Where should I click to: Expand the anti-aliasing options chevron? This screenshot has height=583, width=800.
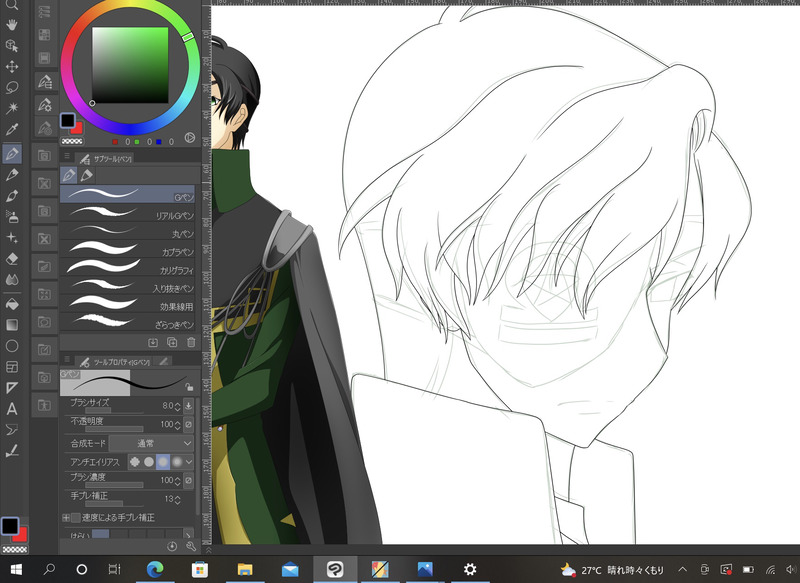pos(189,462)
